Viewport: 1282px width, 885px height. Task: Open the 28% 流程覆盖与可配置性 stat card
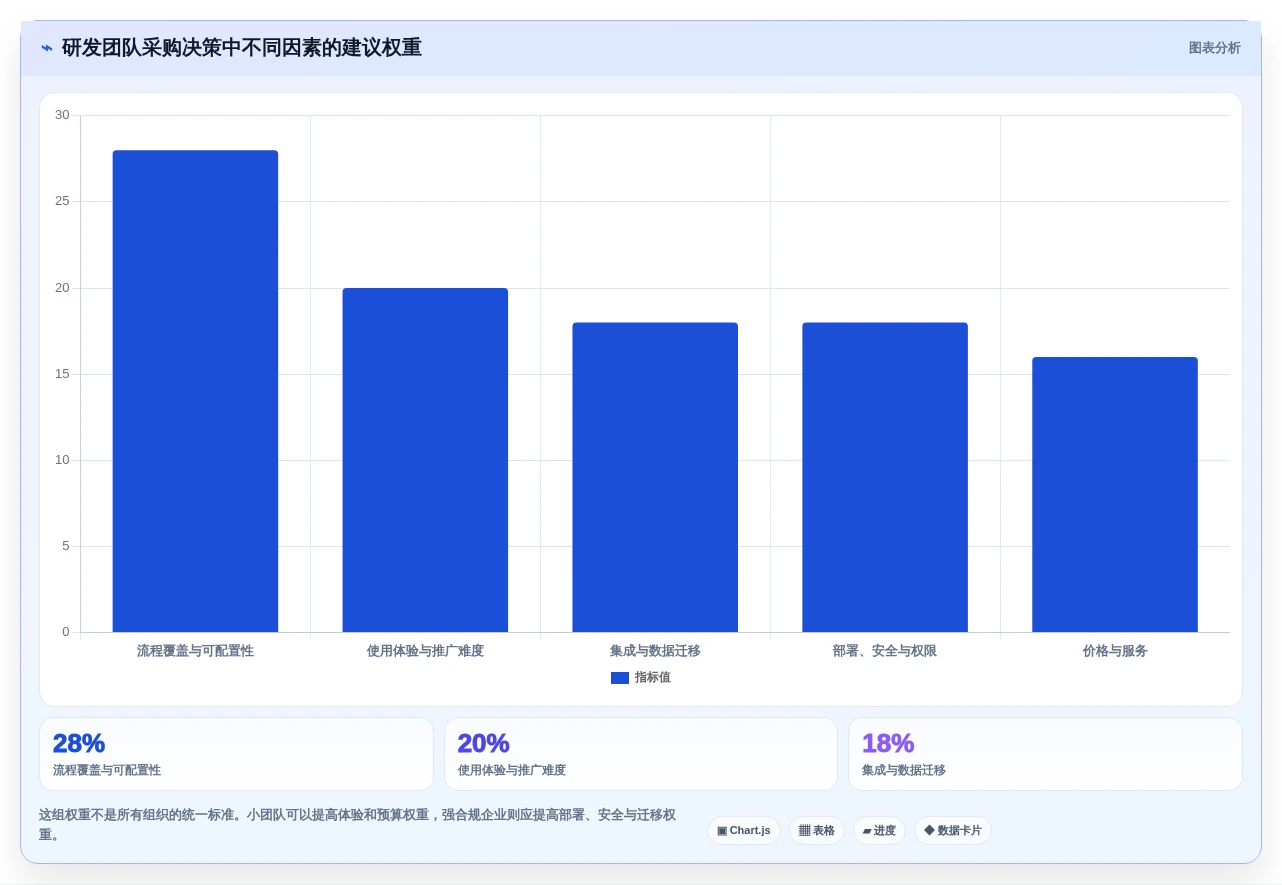tap(236, 754)
